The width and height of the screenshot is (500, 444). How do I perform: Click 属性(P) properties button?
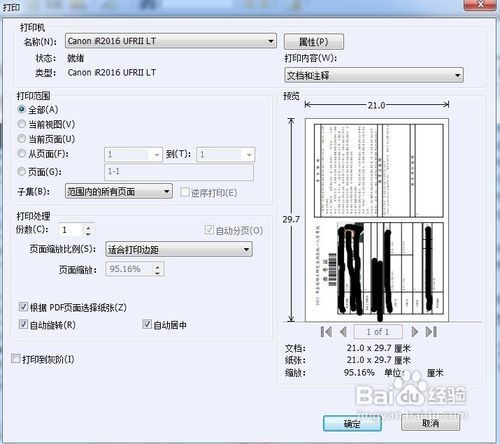pyautogui.click(x=314, y=42)
